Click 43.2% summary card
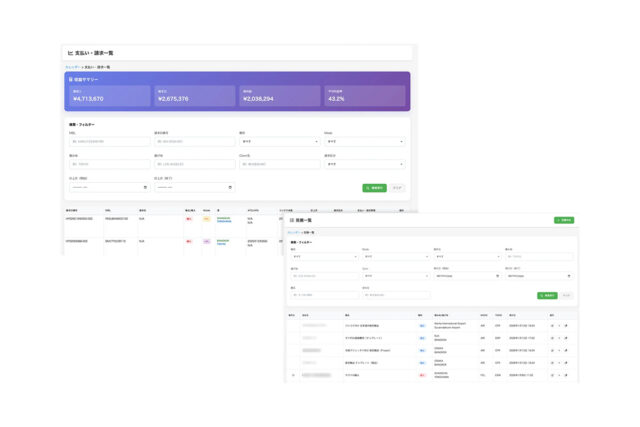Screen dimensions: 640x427 [x=365, y=96]
